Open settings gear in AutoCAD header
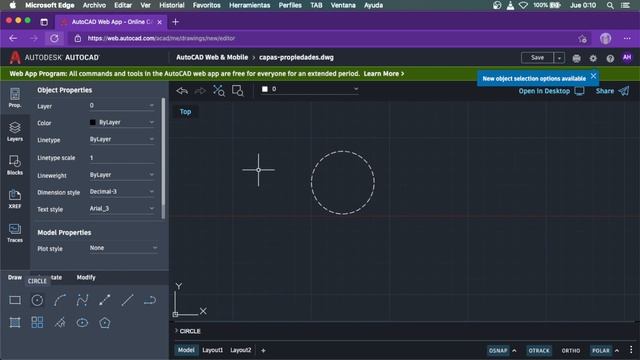 pyautogui.click(x=593, y=58)
